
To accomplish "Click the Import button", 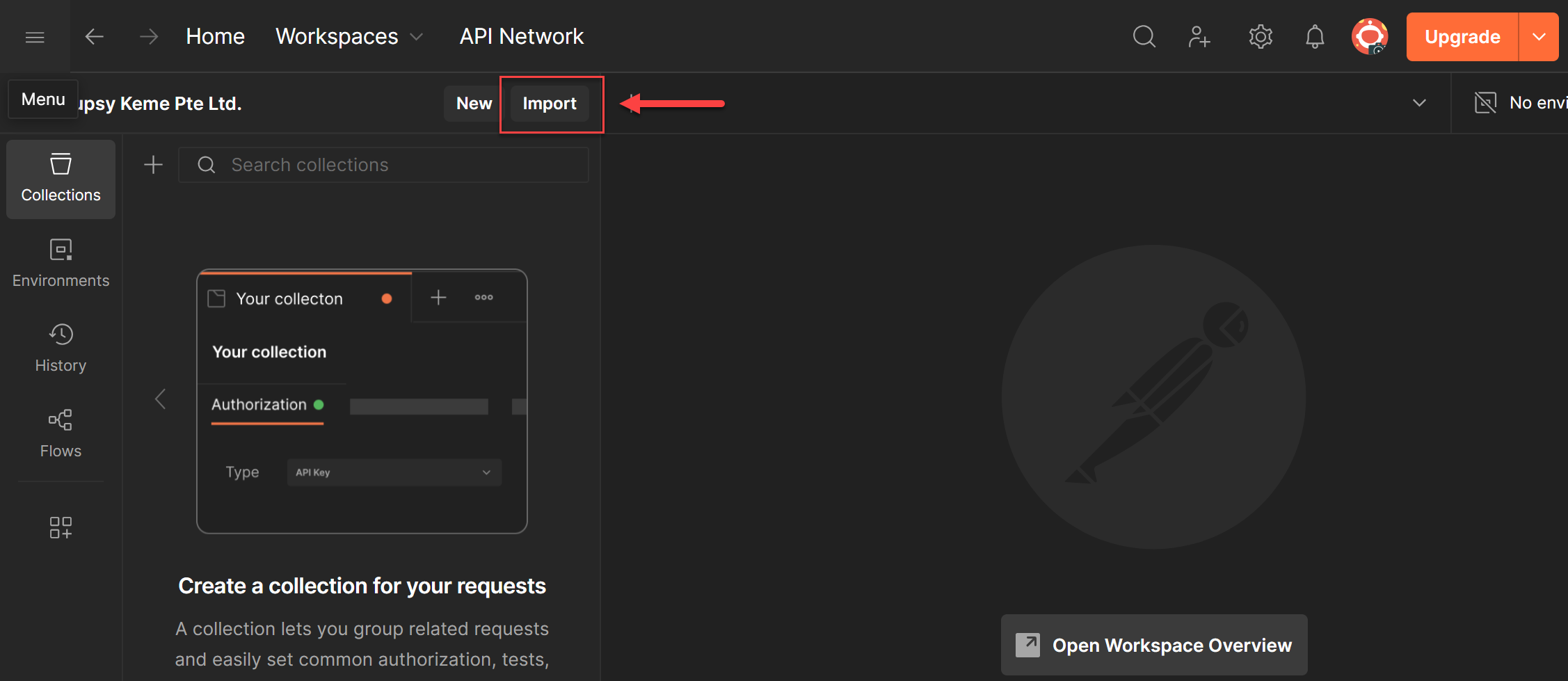I will click(550, 104).
